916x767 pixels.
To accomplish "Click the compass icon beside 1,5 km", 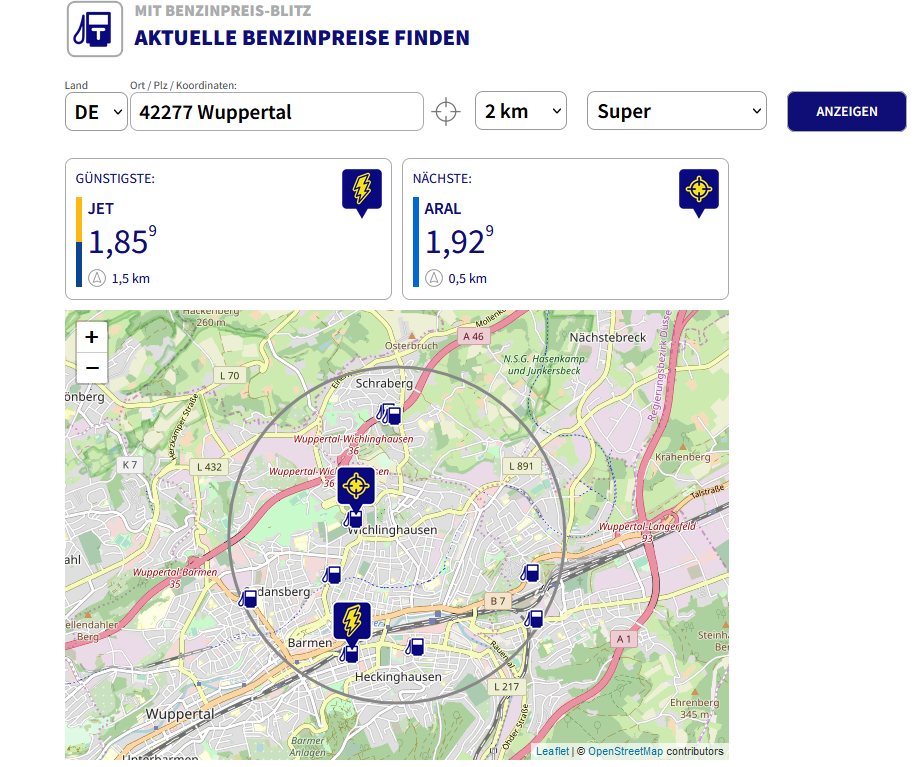I will [x=97, y=278].
